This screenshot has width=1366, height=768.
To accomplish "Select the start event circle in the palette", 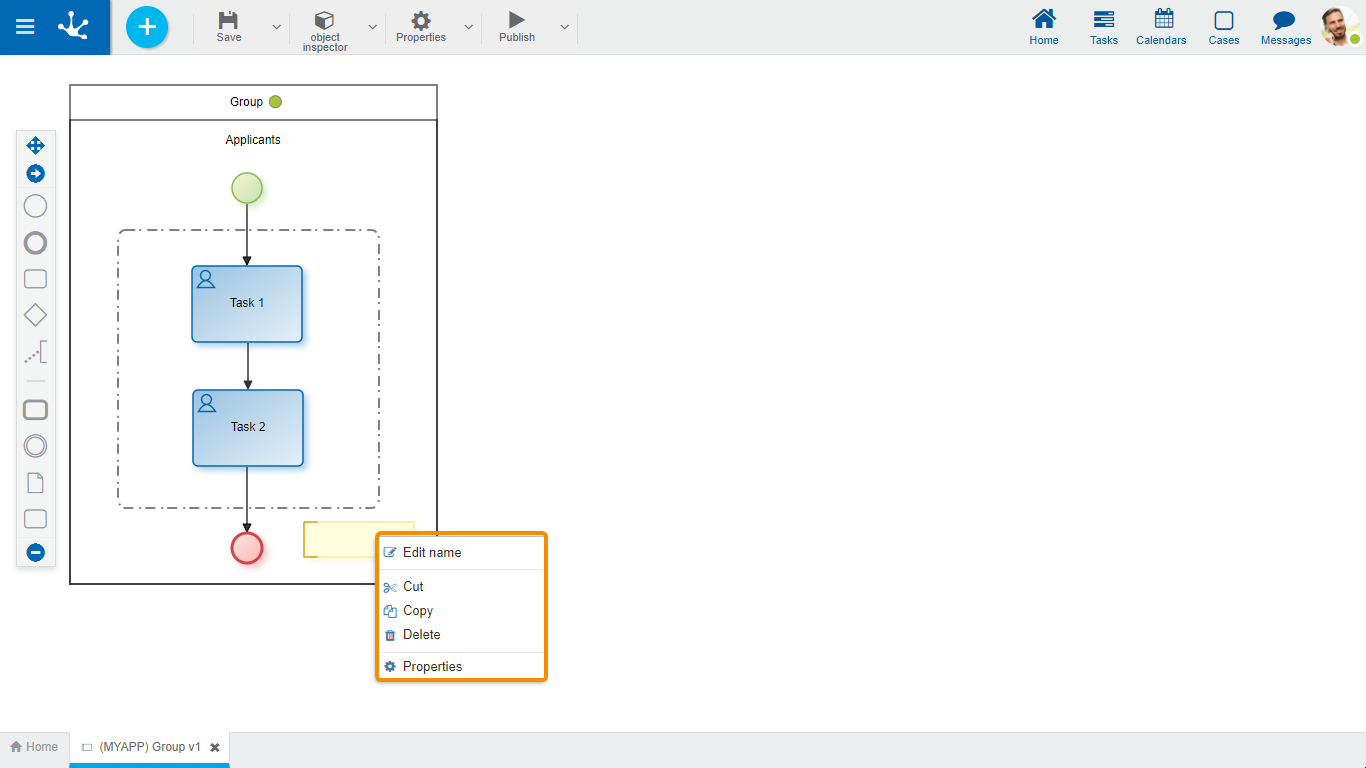I will (35, 207).
